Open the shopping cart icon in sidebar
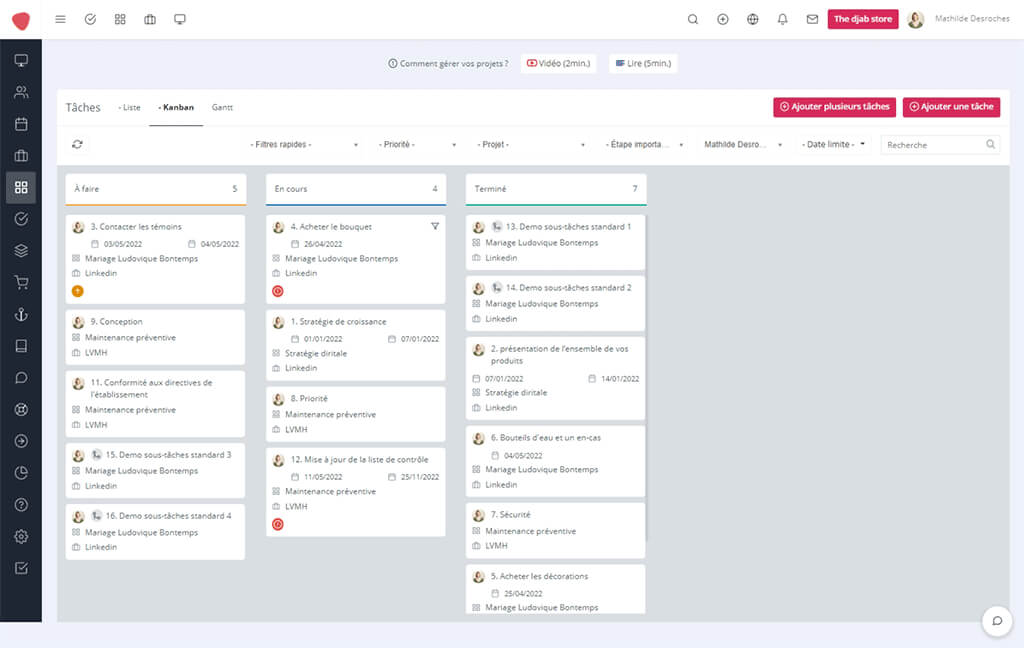Screen dimensions: 1024x648 pos(21,283)
